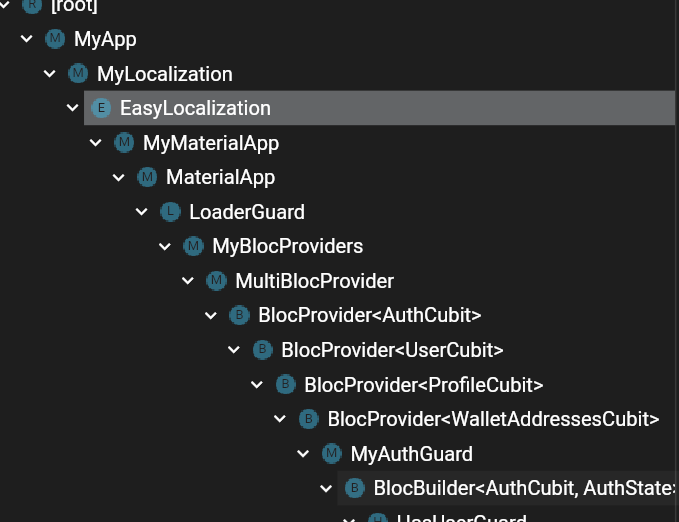The image size is (679, 522).
Task: Click the B icon beside BlocProvider<AuthCubit>
Action: 239,315
